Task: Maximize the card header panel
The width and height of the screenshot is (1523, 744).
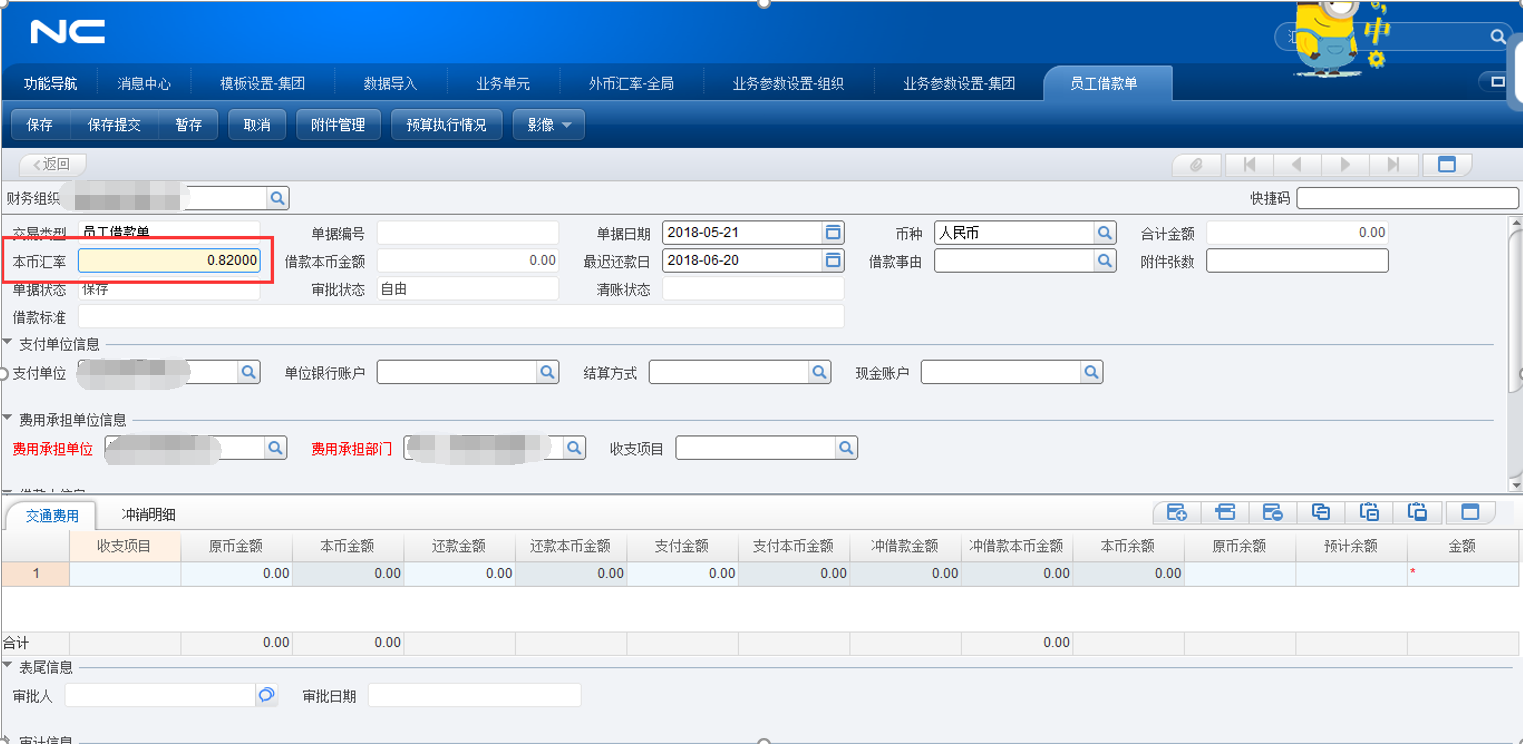Action: tap(1446, 165)
